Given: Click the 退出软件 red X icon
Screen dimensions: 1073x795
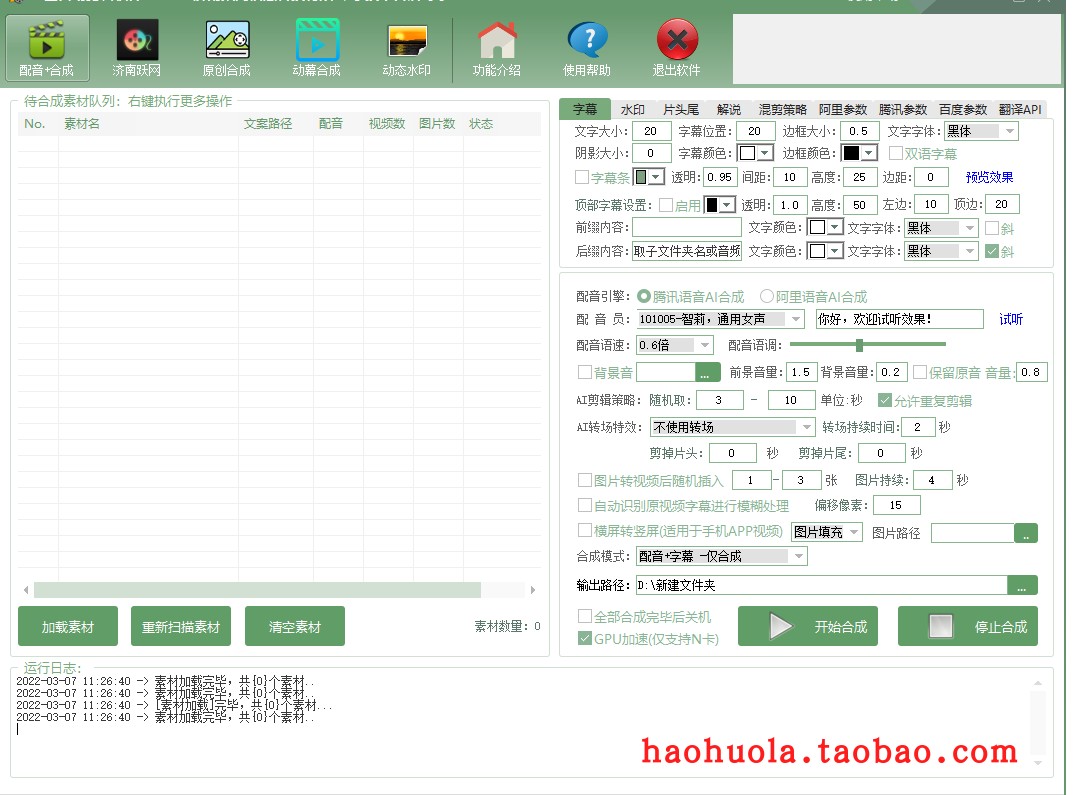Looking at the screenshot, I should 677,47.
